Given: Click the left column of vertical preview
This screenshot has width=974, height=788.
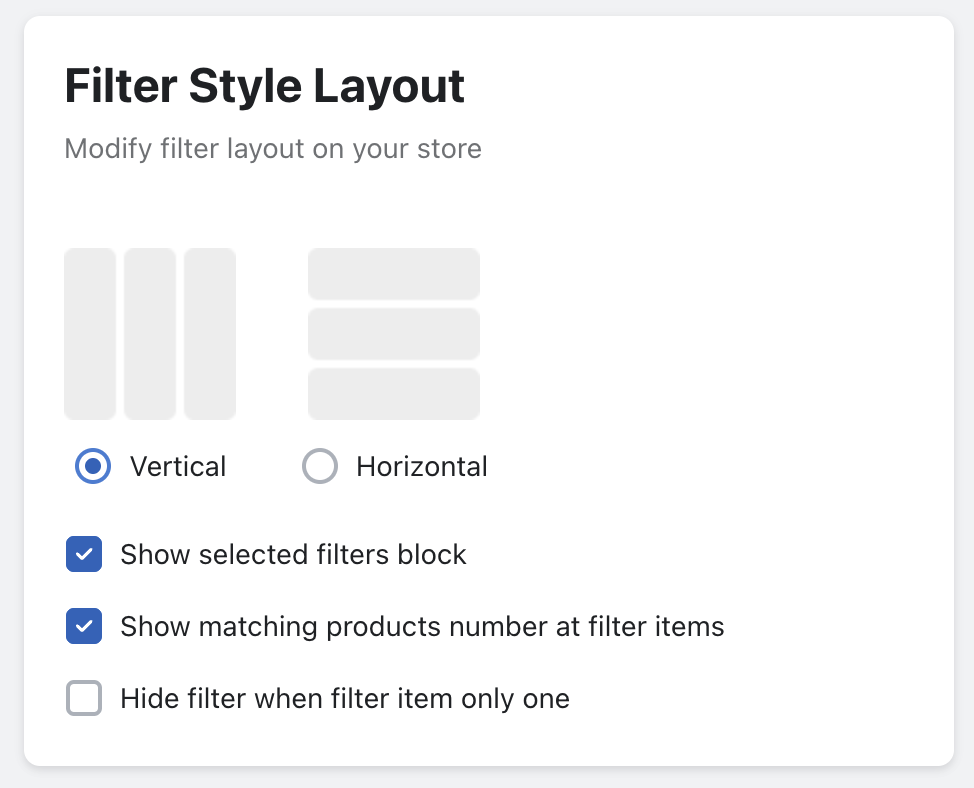Looking at the screenshot, I should [x=90, y=334].
